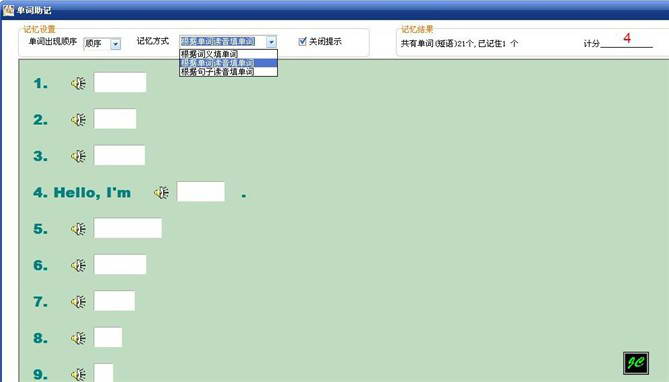Toggle the 关闭提示 checkbox

[x=303, y=41]
